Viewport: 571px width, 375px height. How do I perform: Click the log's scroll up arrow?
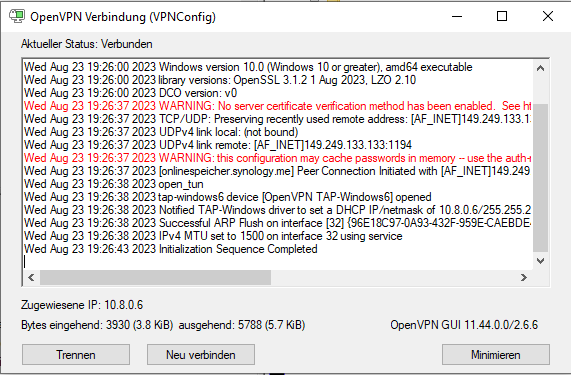pyautogui.click(x=540, y=68)
